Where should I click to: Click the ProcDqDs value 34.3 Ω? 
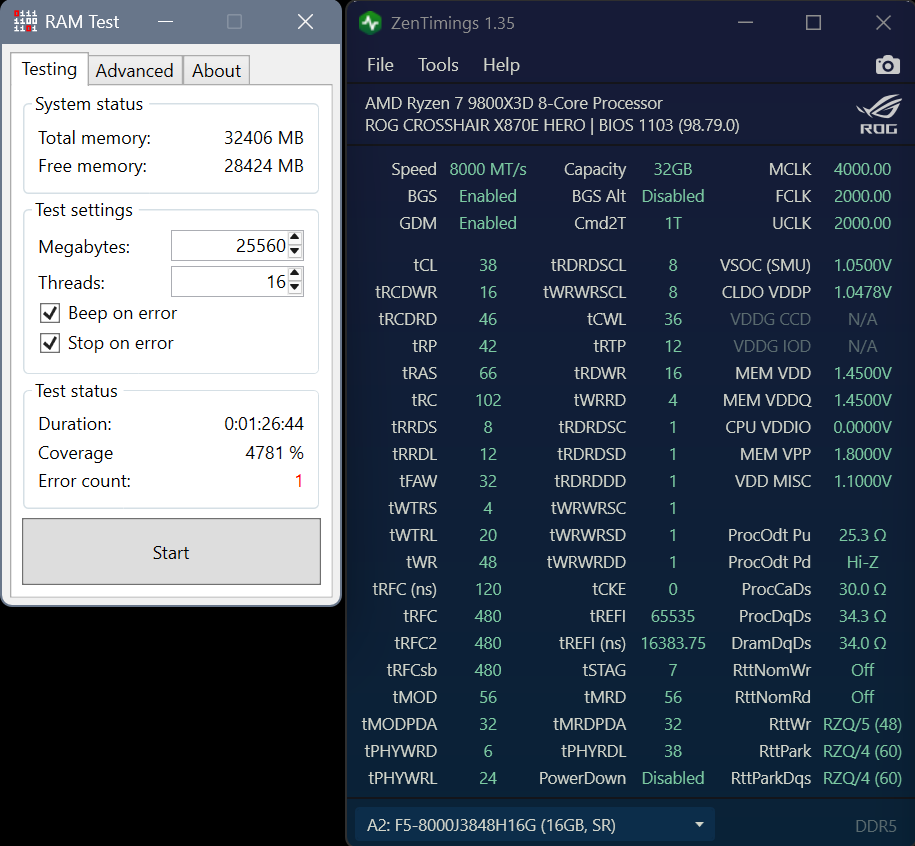pos(862,616)
